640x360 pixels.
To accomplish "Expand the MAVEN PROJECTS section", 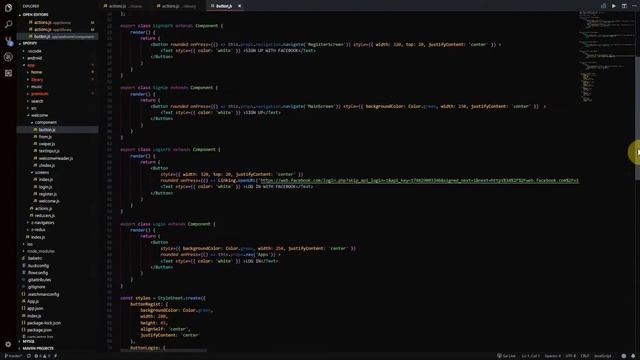I will point(38,348).
